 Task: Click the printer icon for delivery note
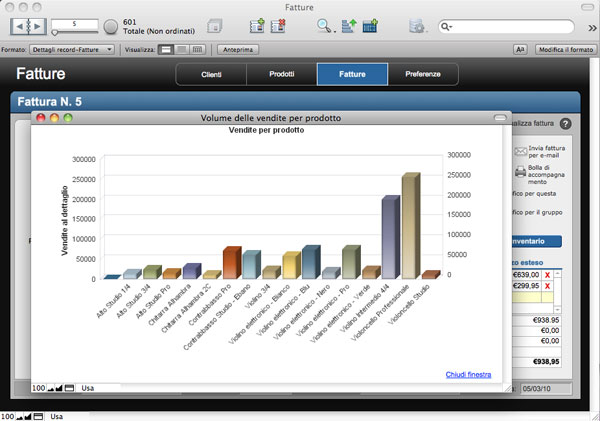[520, 173]
